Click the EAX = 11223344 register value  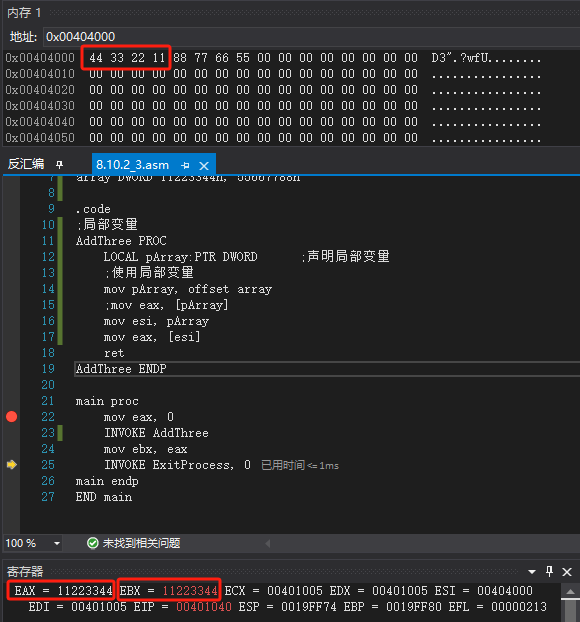pyautogui.click(x=63, y=591)
